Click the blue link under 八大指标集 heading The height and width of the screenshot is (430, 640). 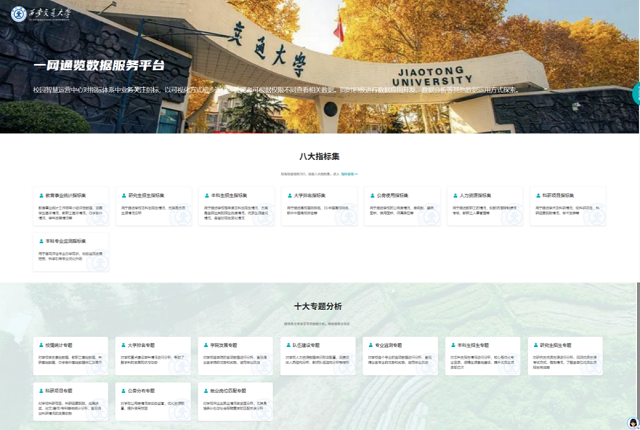(x=349, y=174)
